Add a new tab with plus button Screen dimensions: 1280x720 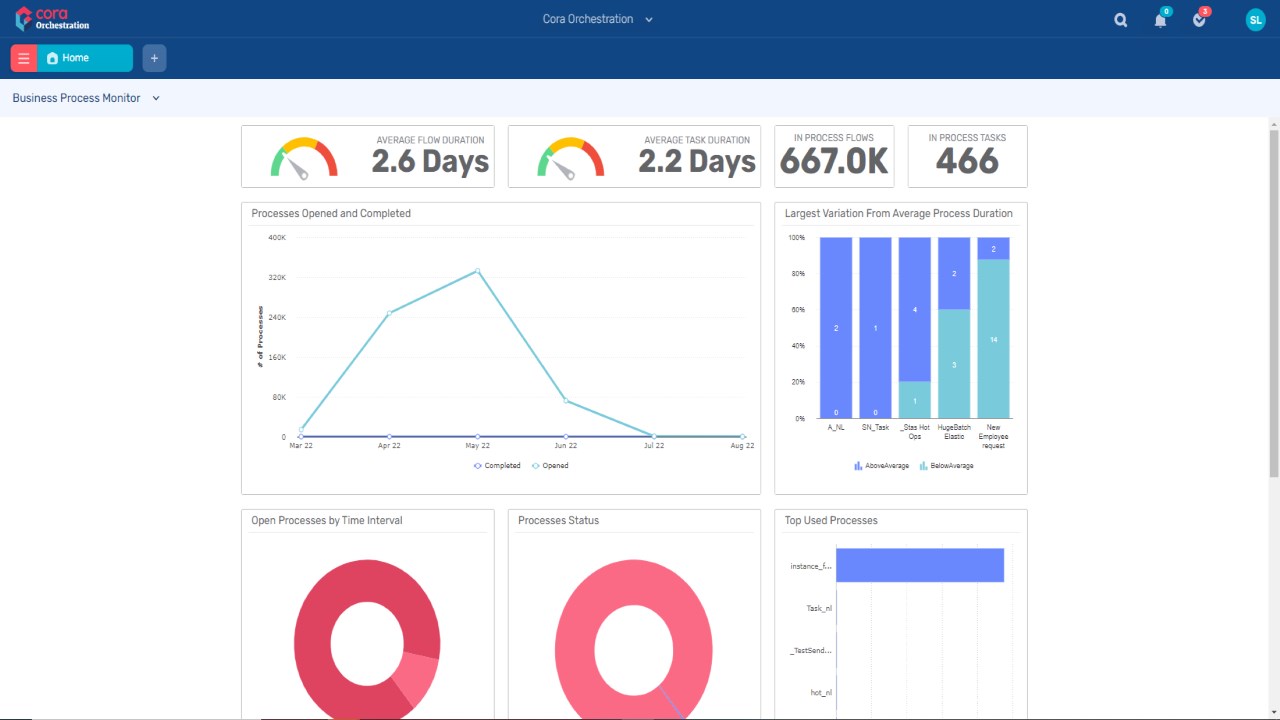click(x=154, y=58)
